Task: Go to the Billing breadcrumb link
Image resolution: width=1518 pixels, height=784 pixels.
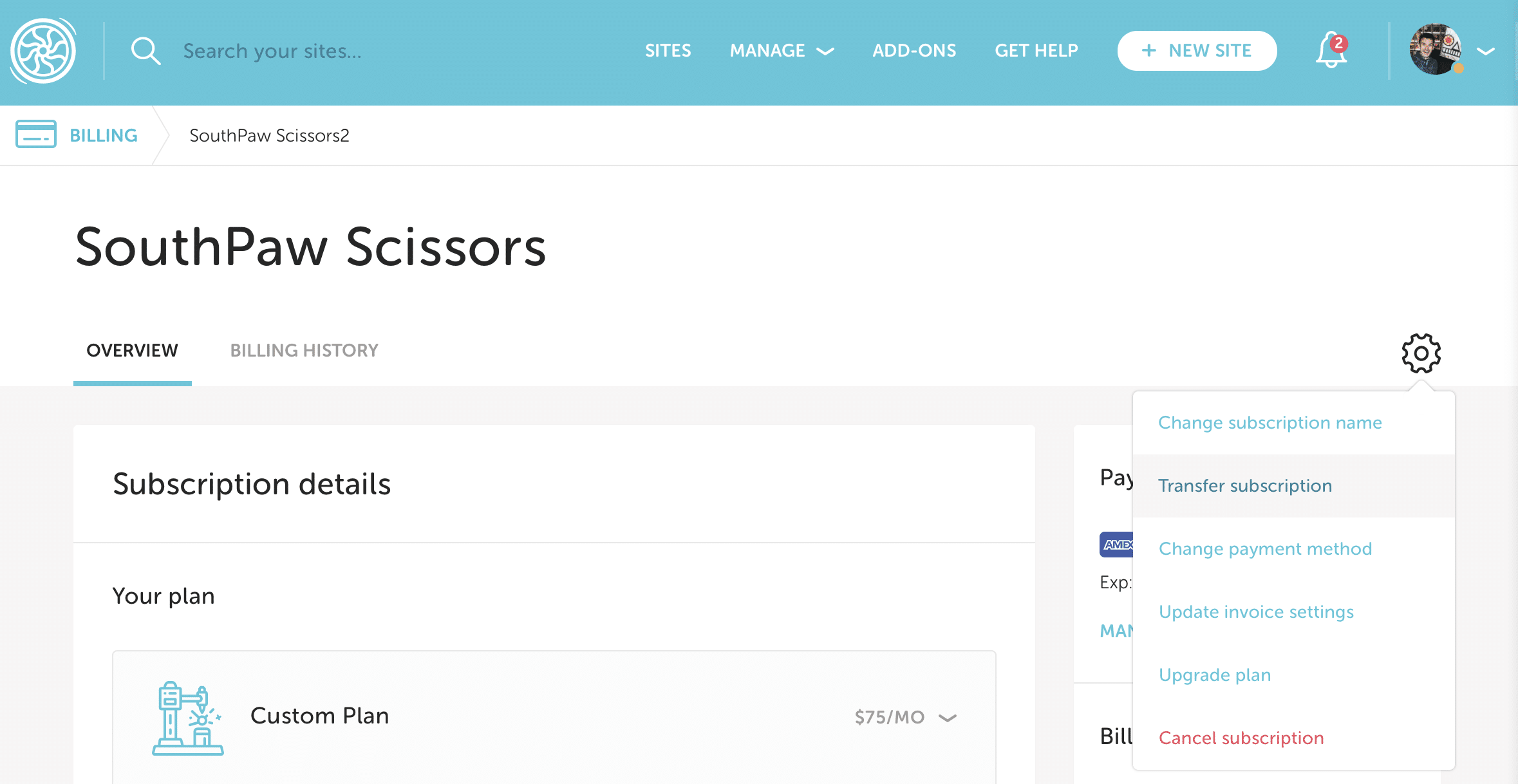Action: (103, 135)
